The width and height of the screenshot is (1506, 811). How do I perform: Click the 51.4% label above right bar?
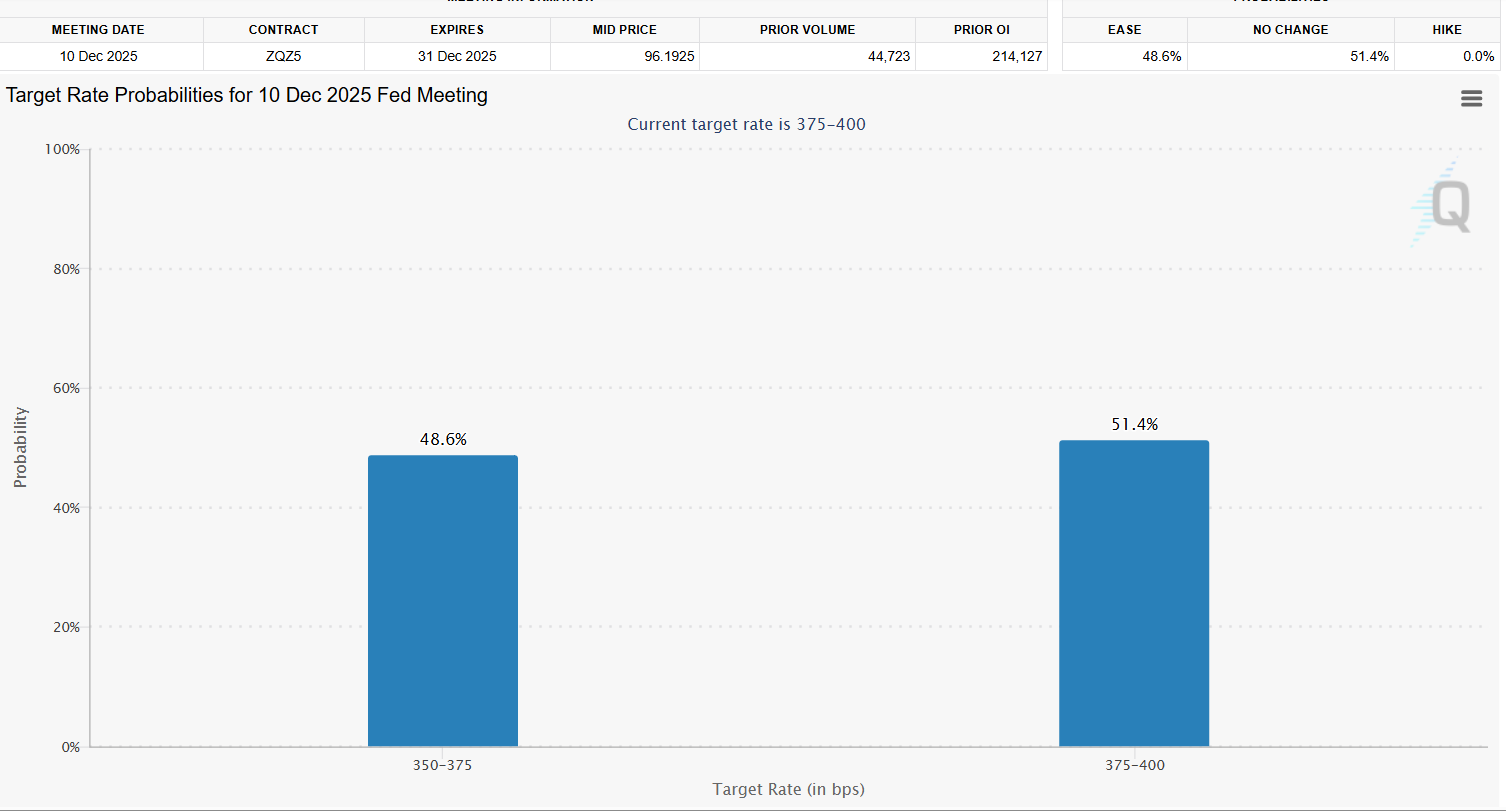pos(1134,424)
